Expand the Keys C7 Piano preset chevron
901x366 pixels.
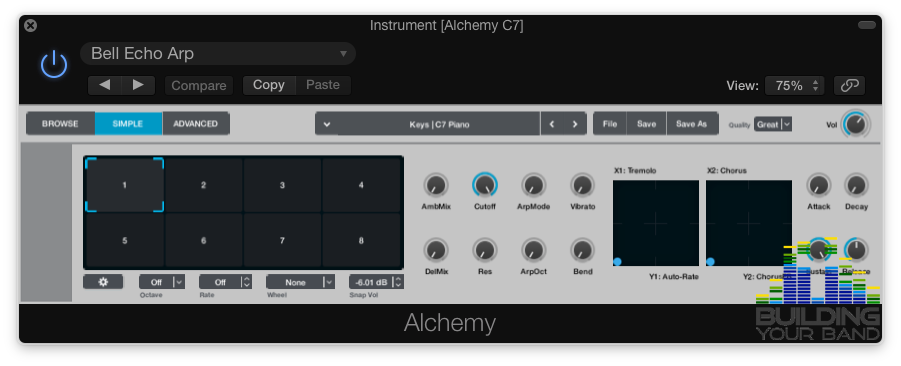click(326, 124)
